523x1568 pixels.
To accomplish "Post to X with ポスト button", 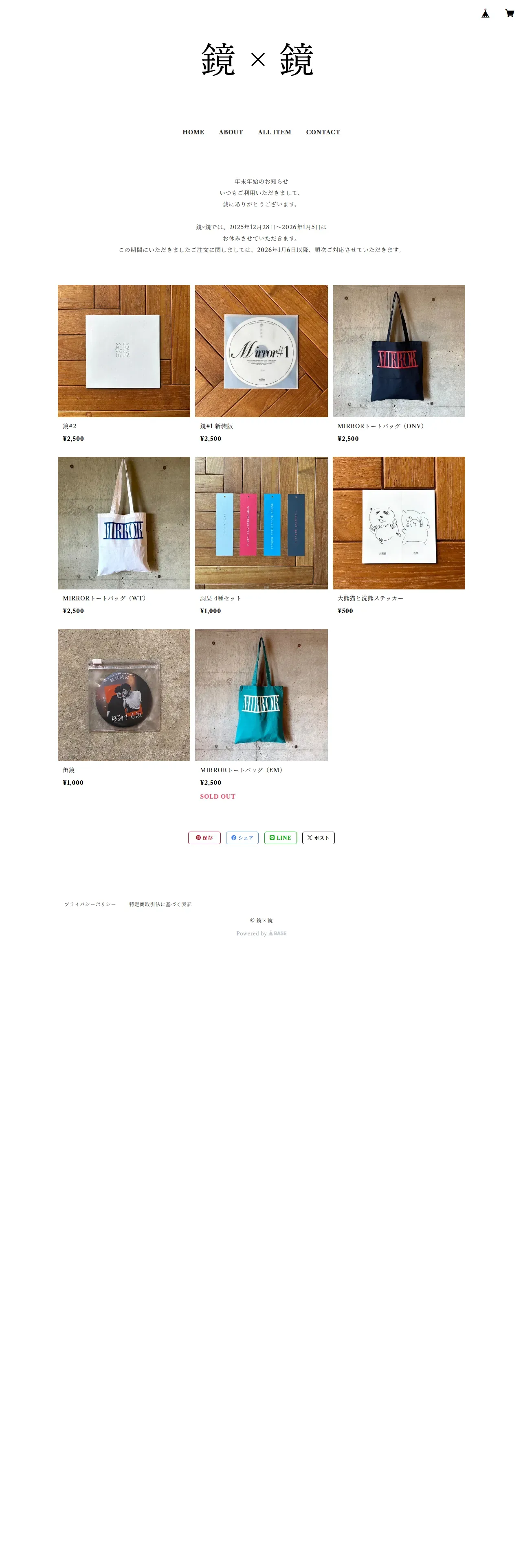I will click(x=319, y=838).
